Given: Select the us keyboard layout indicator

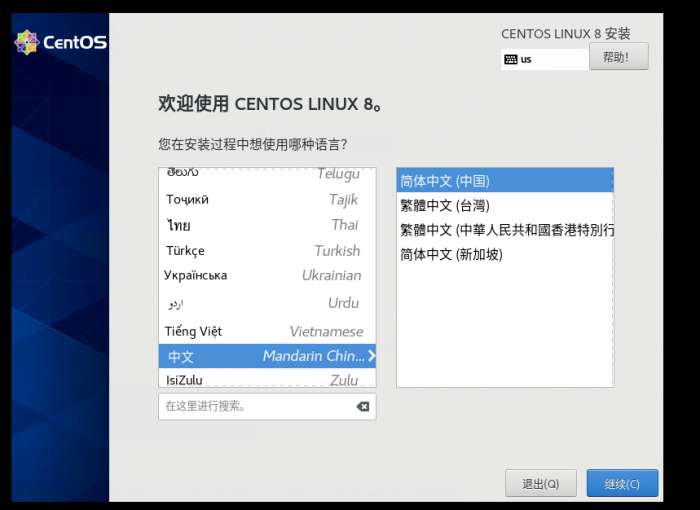Looking at the screenshot, I should [544, 59].
